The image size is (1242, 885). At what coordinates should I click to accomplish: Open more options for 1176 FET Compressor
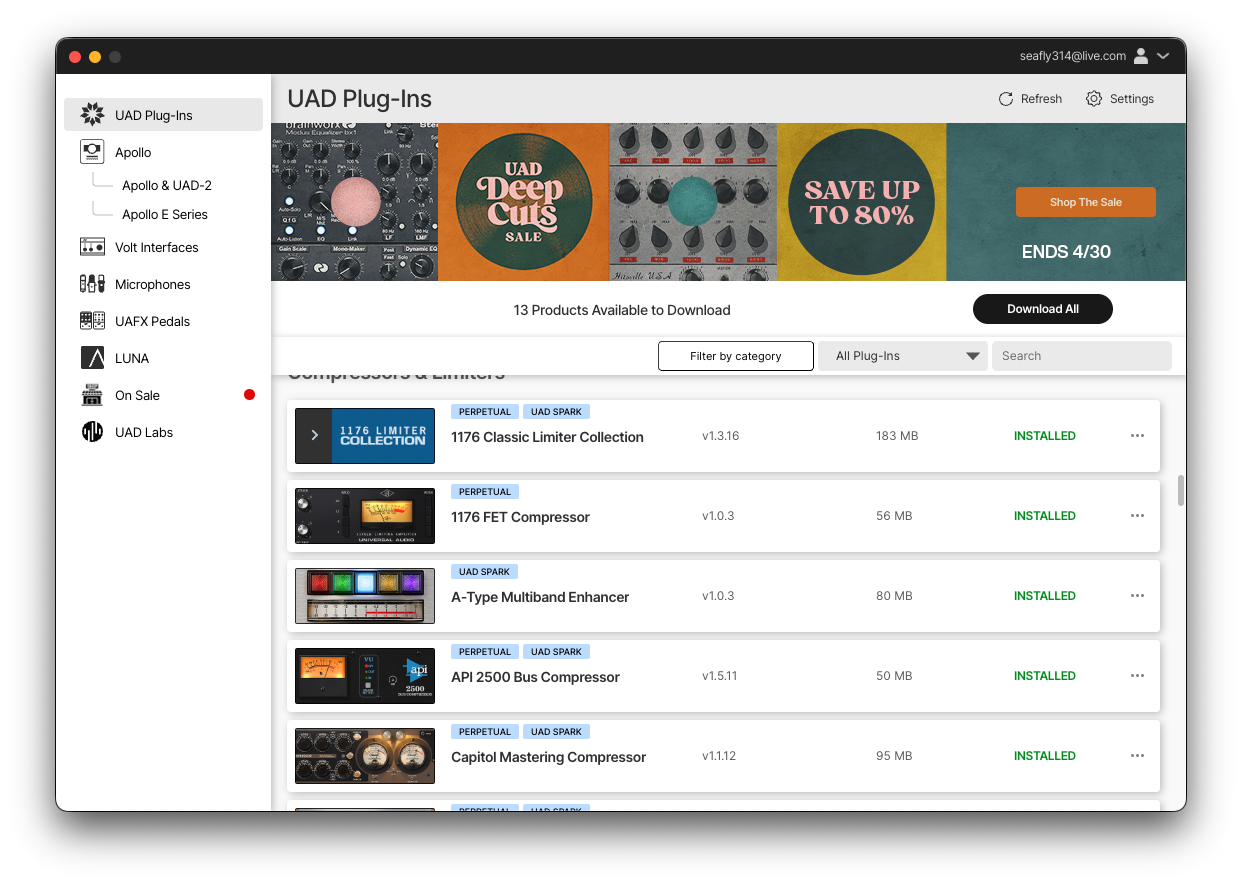(1137, 516)
